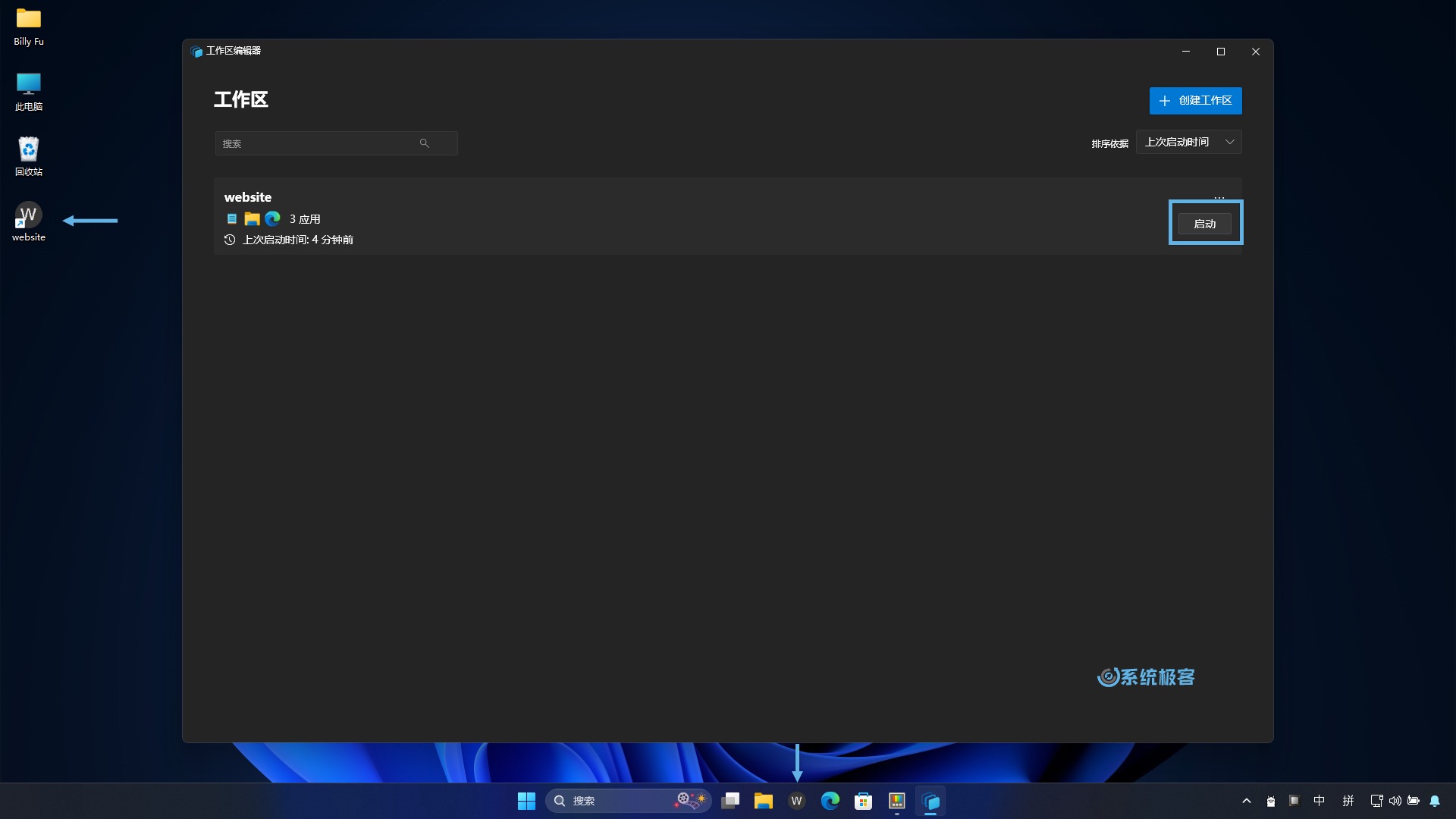
Task: Launch the website workspace
Action: tap(1205, 224)
